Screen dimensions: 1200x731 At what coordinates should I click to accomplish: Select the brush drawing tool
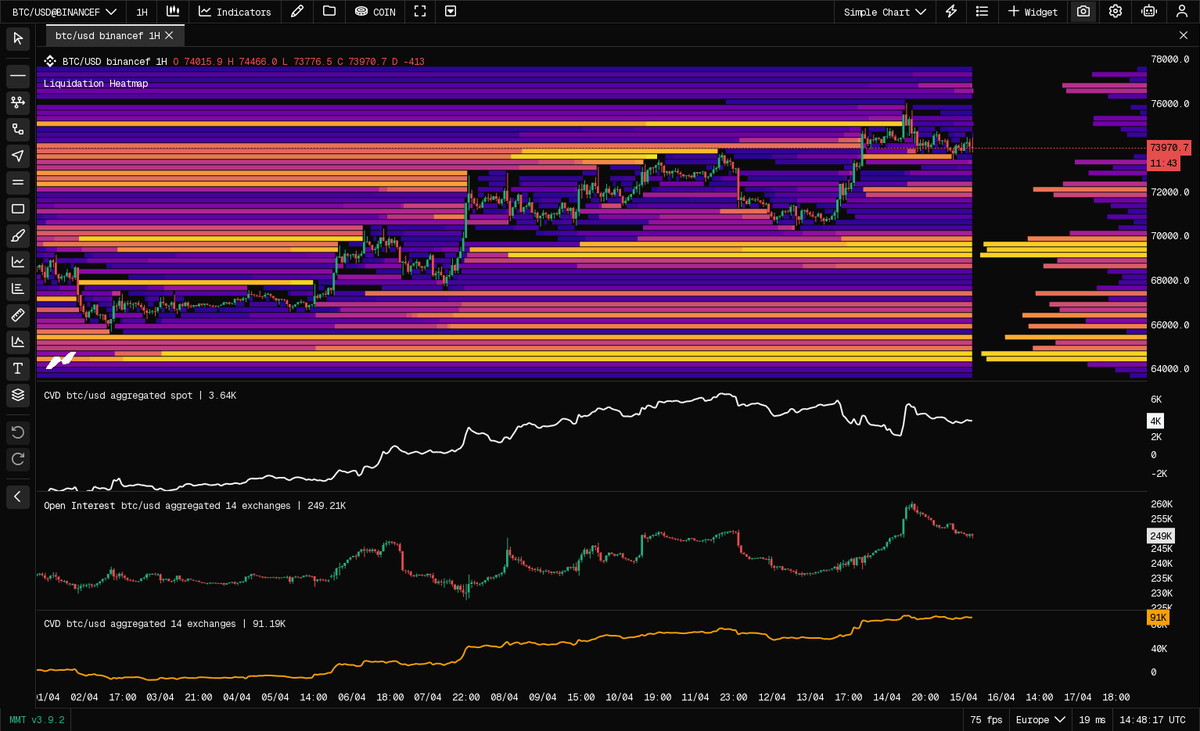pos(17,235)
